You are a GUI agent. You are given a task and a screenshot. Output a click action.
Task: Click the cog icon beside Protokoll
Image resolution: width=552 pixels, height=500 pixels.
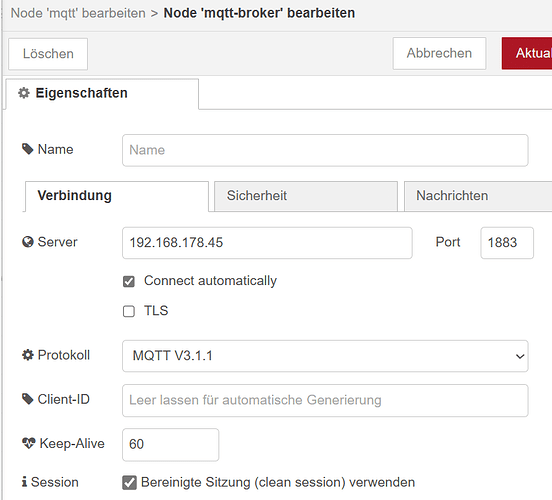[27, 355]
